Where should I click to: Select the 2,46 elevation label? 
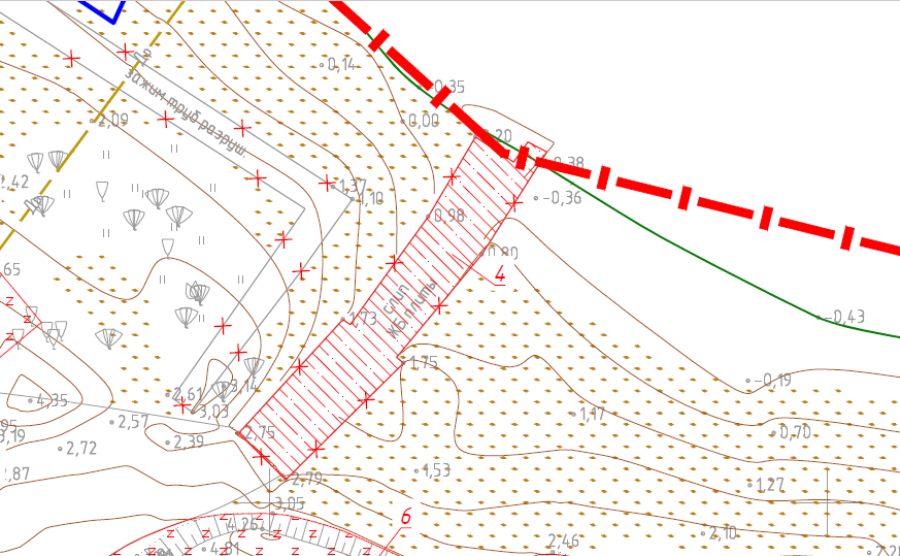click(563, 542)
